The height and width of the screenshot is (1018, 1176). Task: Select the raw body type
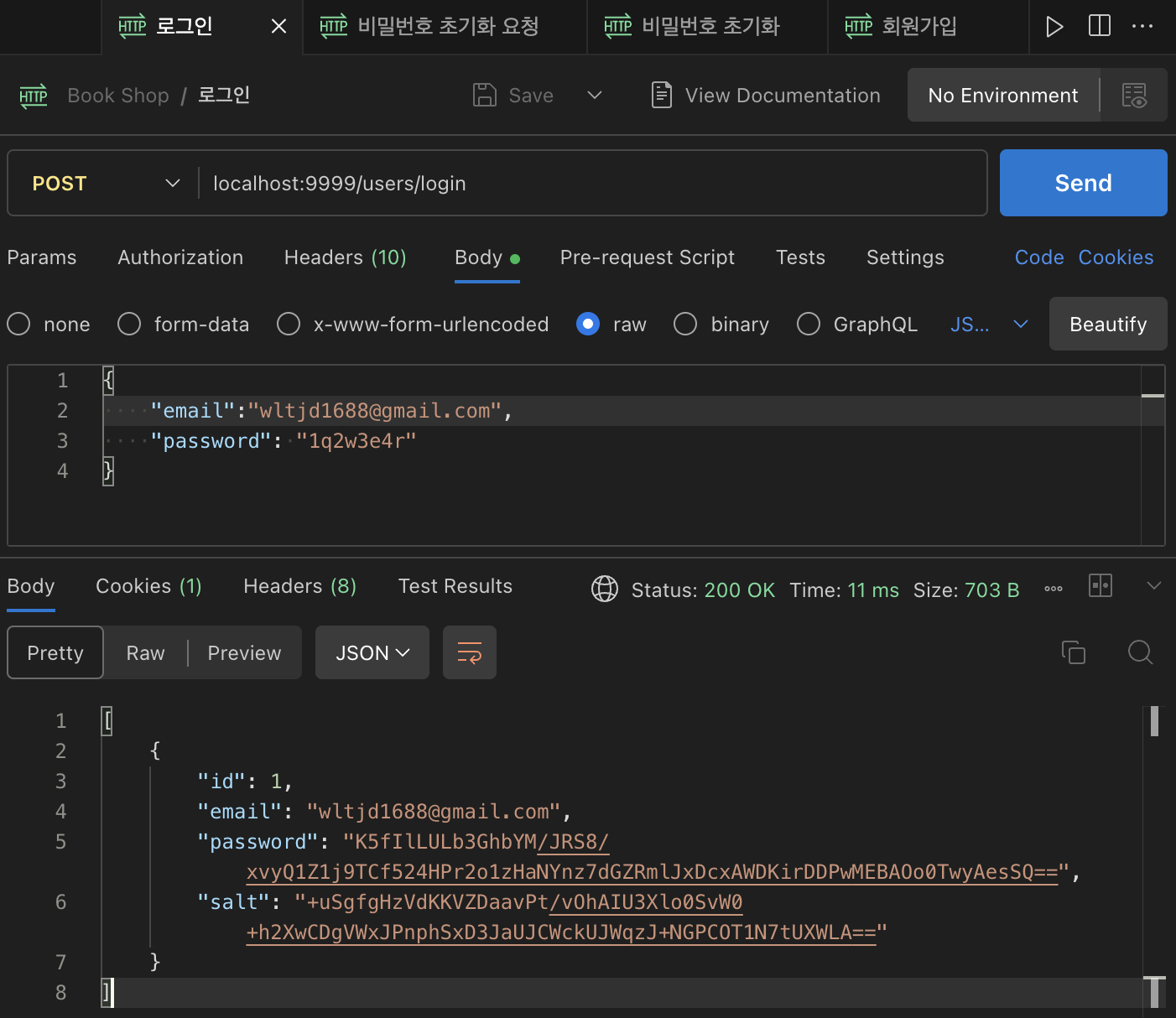tap(588, 324)
